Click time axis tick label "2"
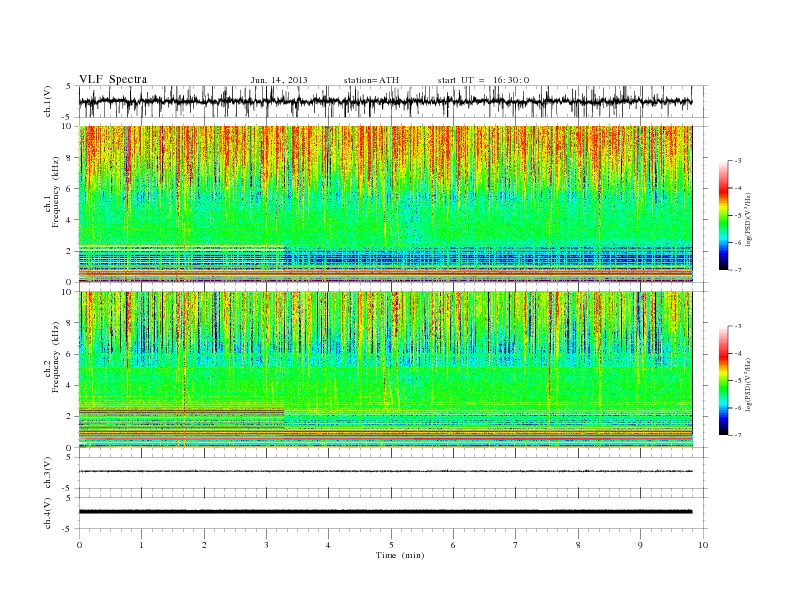792x612 pixels. [204, 545]
